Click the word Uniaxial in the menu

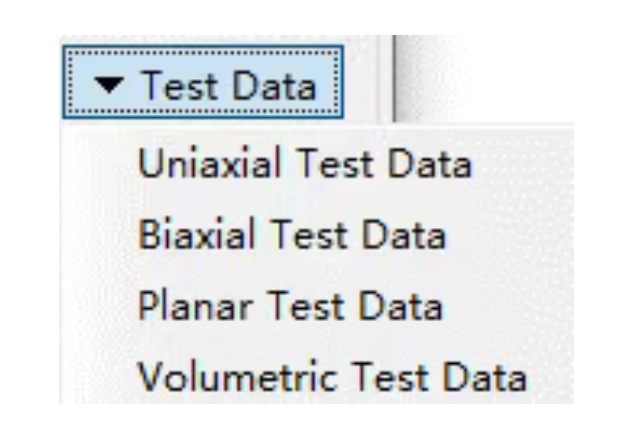pyautogui.click(x=194, y=163)
